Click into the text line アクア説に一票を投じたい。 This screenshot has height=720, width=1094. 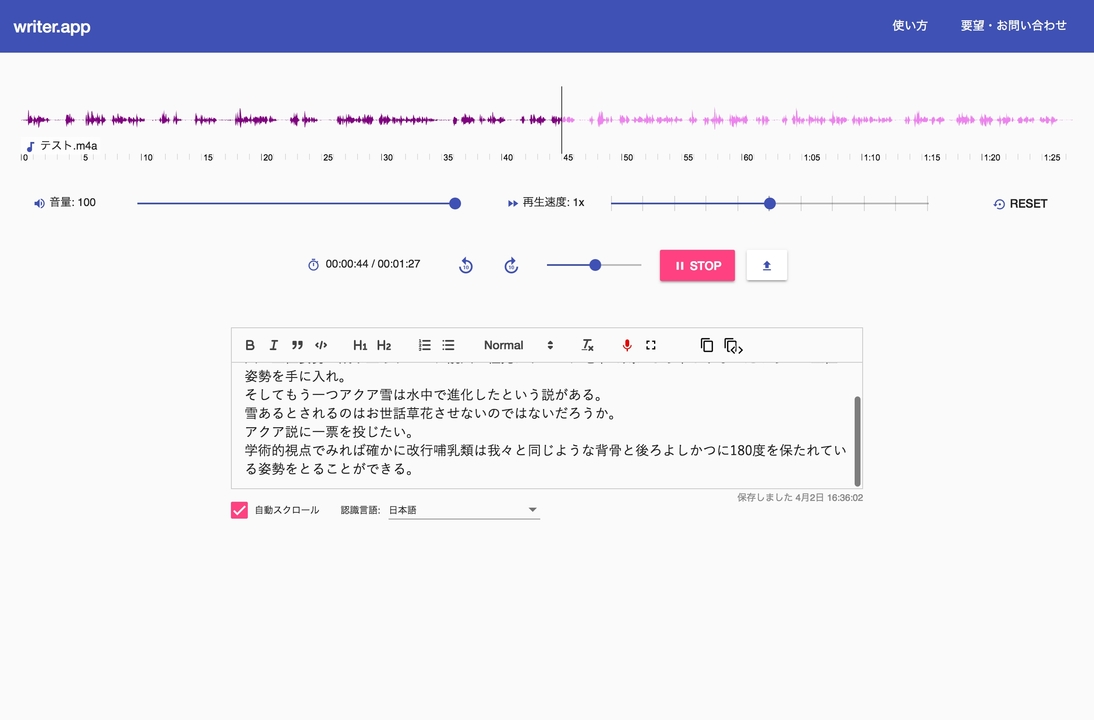coord(329,432)
